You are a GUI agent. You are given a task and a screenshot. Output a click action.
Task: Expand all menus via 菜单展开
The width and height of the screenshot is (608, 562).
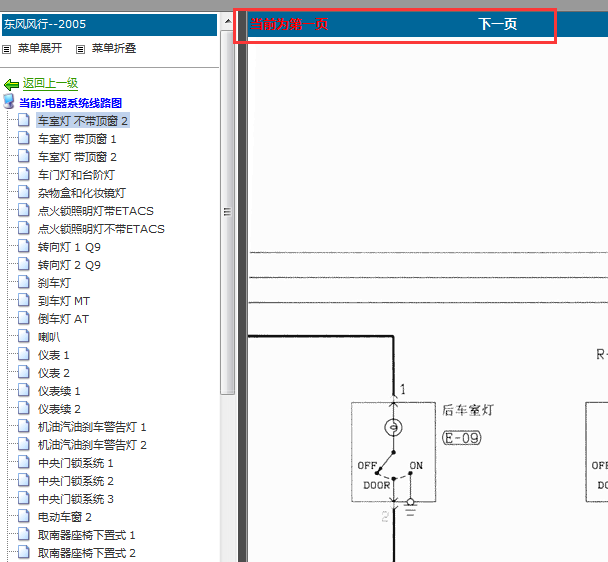[x=39, y=49]
